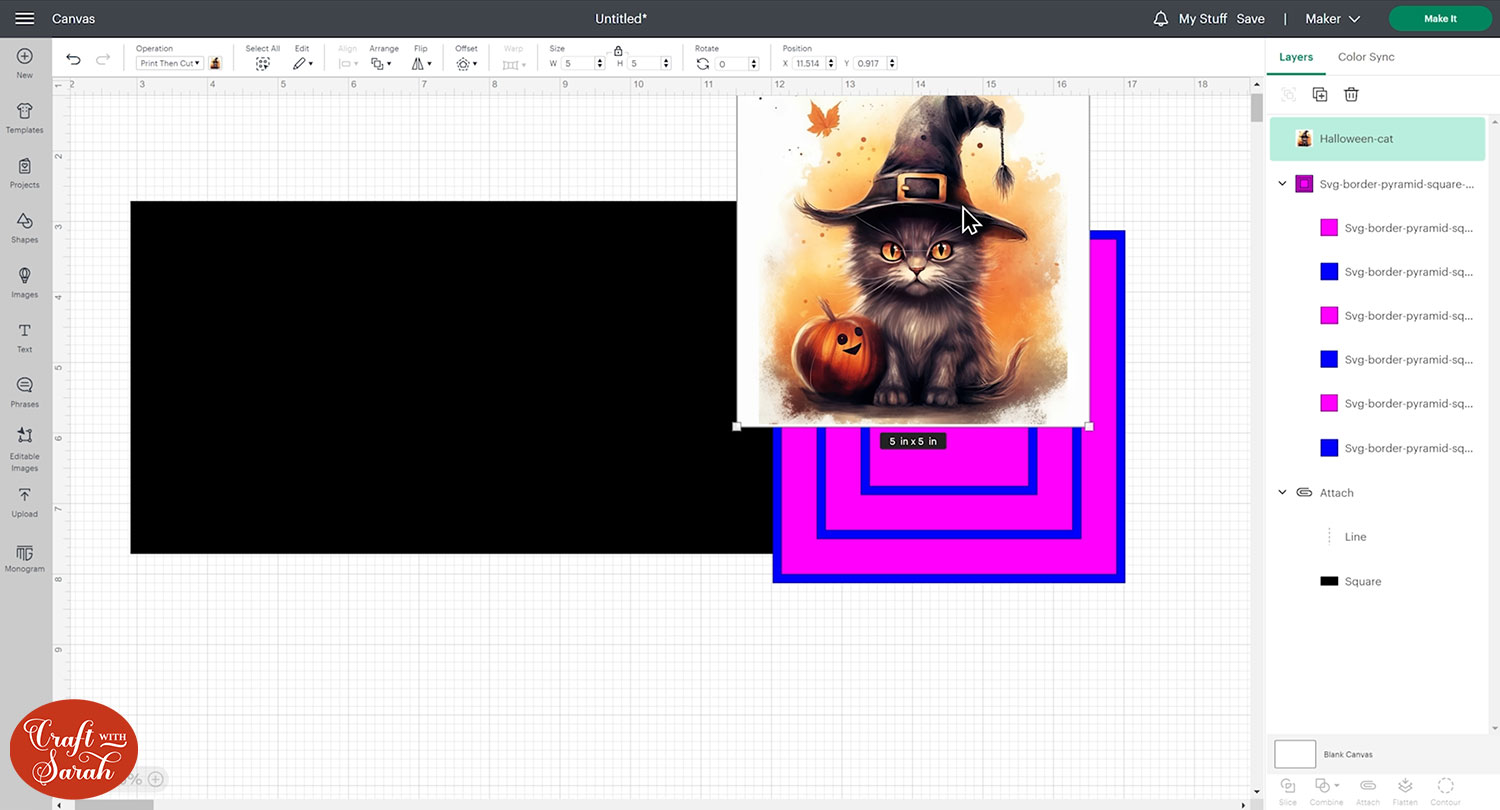Select the Square layer name

click(x=1362, y=581)
